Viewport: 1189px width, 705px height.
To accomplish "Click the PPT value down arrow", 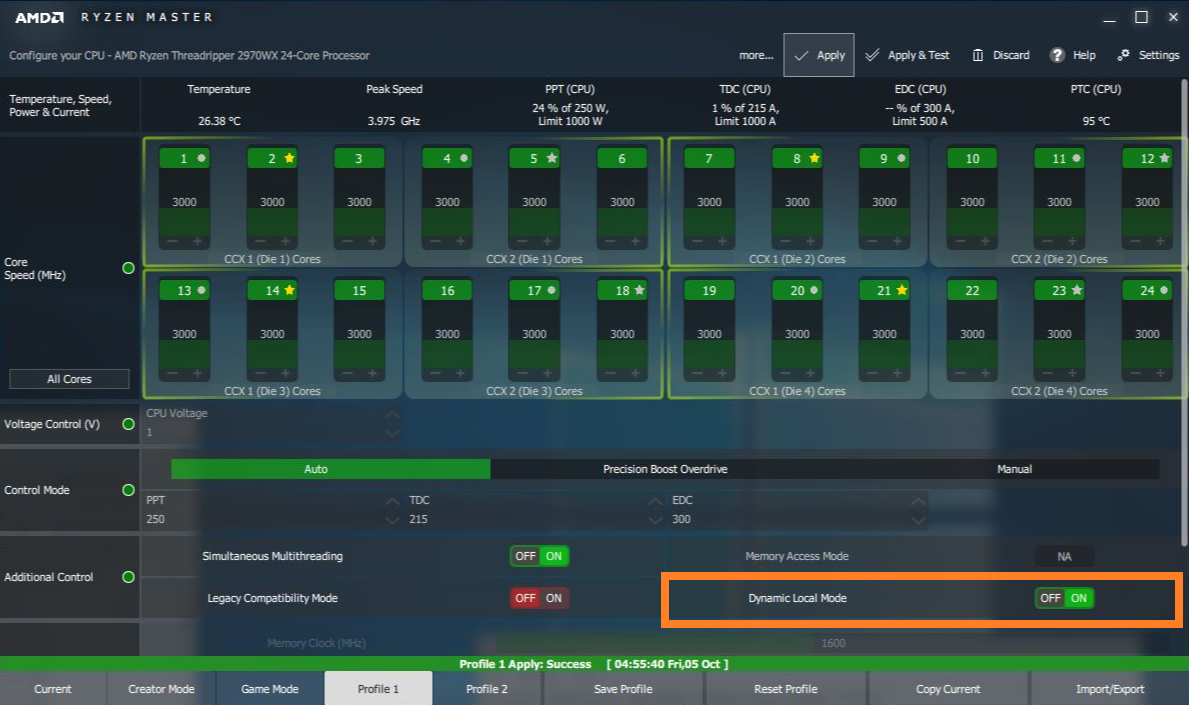I will tap(392, 520).
